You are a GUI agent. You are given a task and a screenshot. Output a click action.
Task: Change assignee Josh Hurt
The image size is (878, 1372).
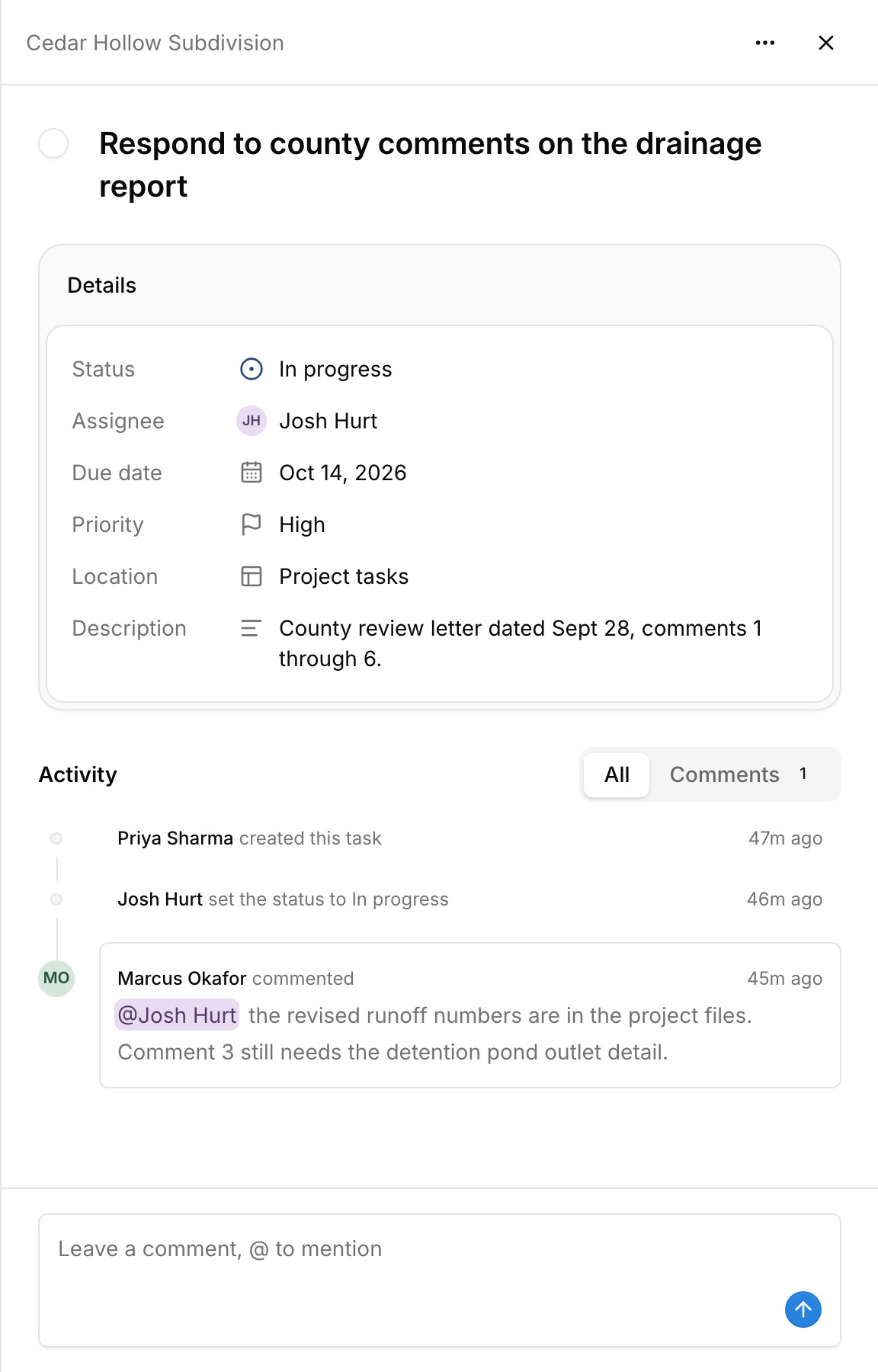tap(328, 421)
